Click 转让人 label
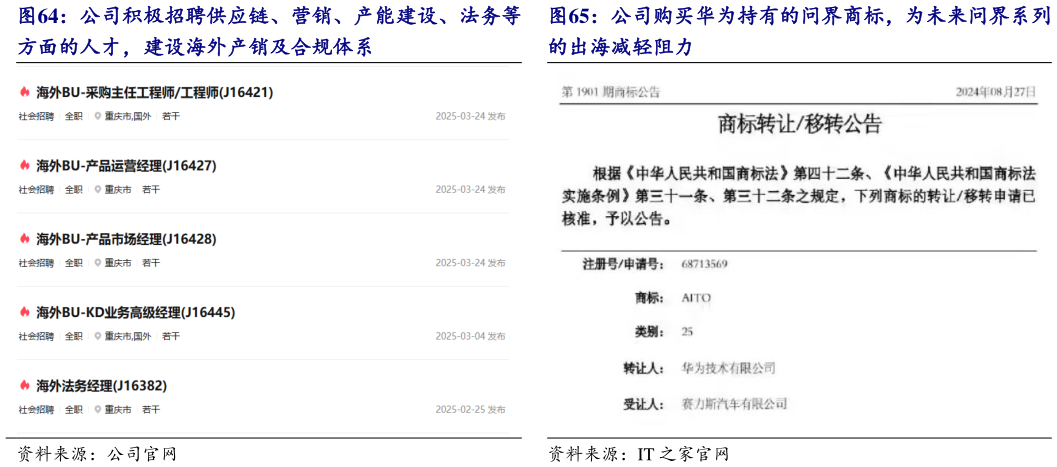 [x=644, y=369]
